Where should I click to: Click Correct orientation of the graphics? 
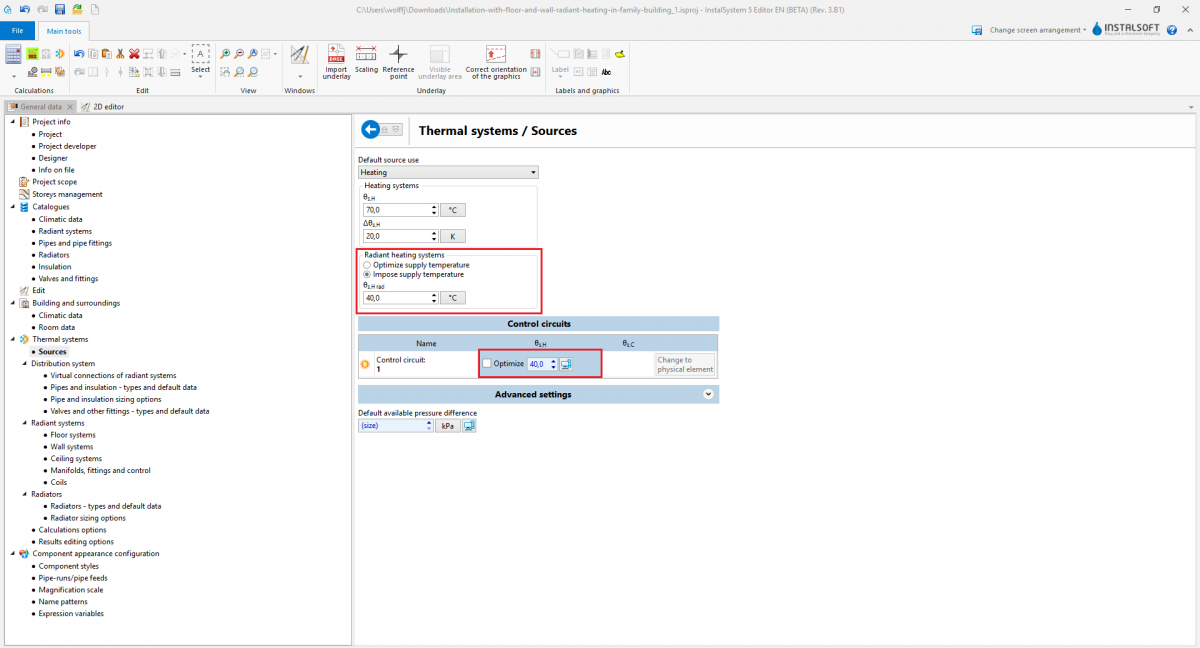496,56
